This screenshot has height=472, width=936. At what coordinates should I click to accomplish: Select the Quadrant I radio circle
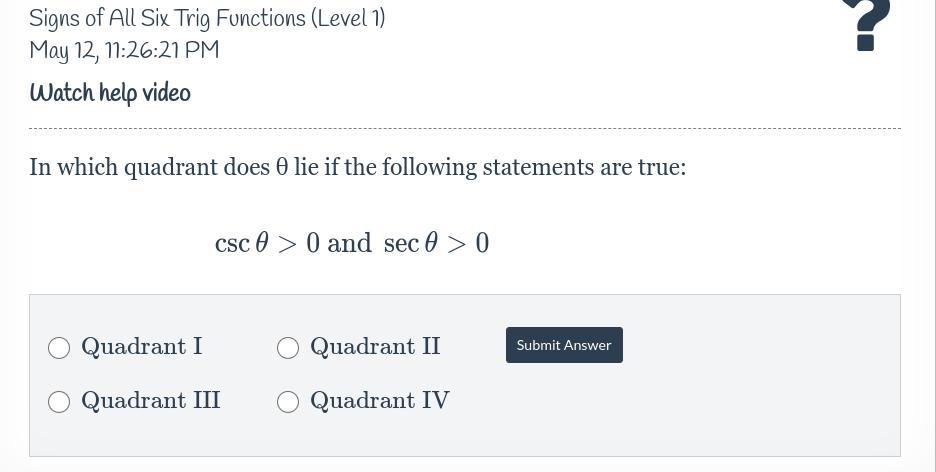59,348
